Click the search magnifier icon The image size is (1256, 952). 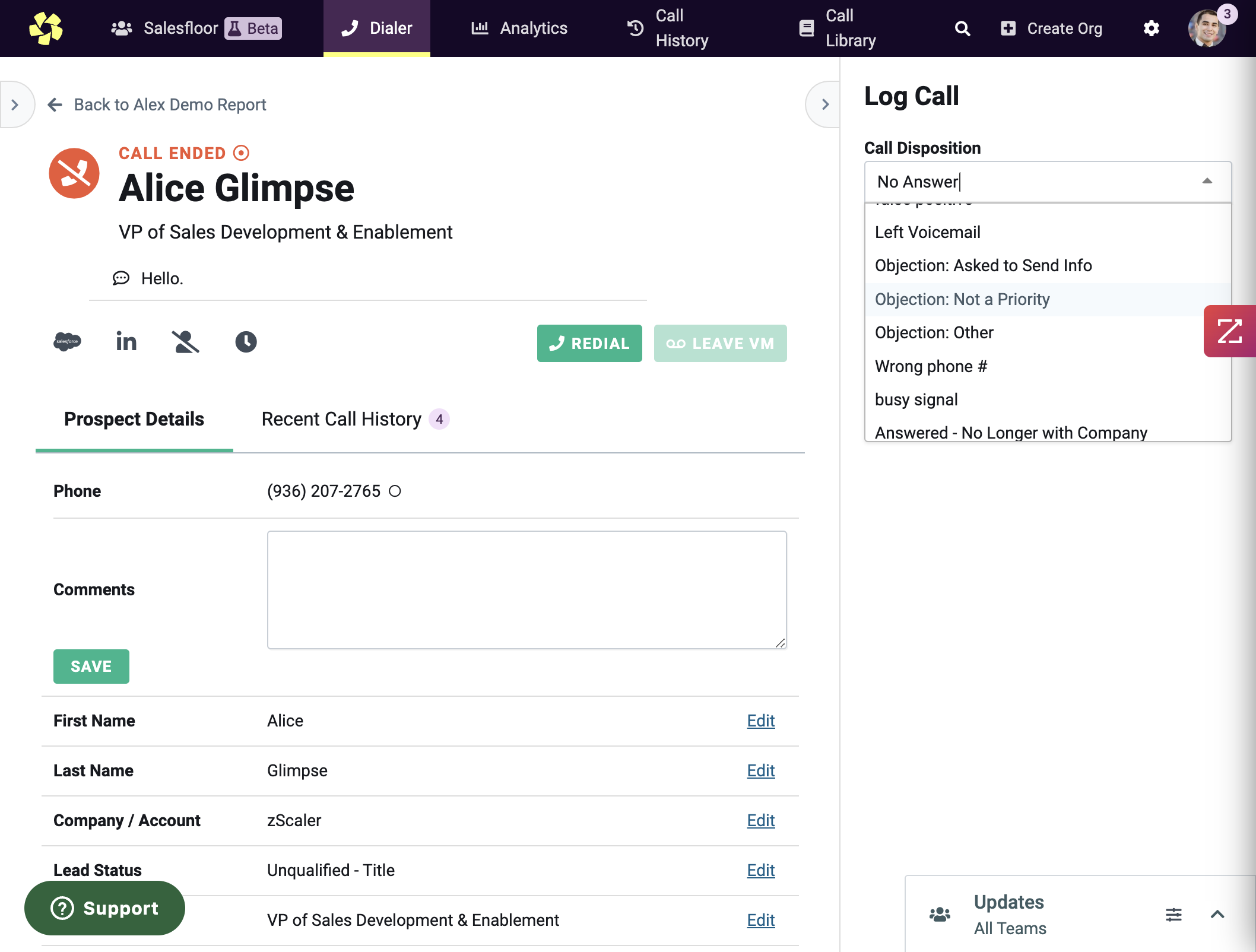pos(962,28)
